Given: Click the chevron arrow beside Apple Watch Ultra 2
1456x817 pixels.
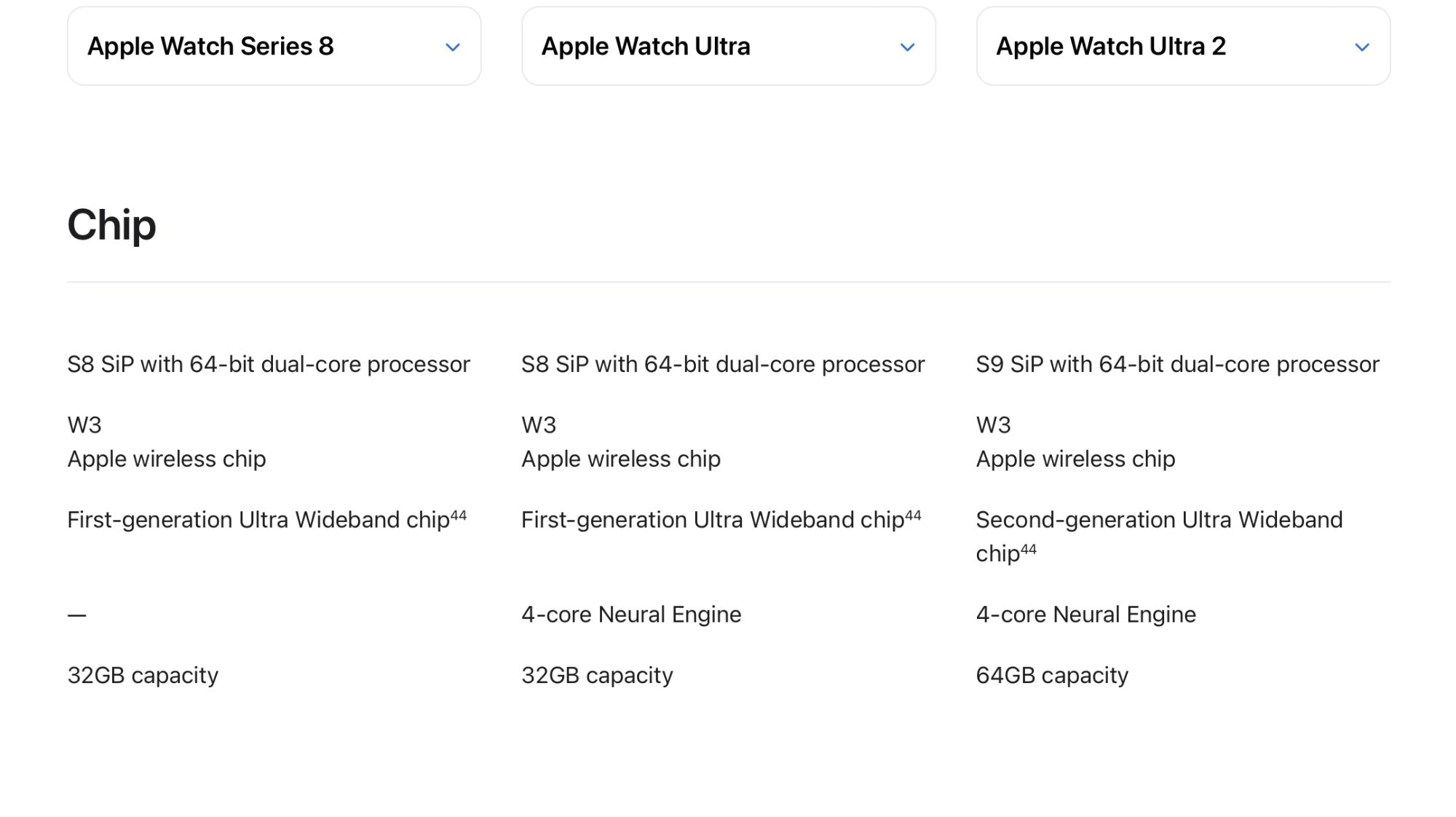Looking at the screenshot, I should pyautogui.click(x=1362, y=47).
